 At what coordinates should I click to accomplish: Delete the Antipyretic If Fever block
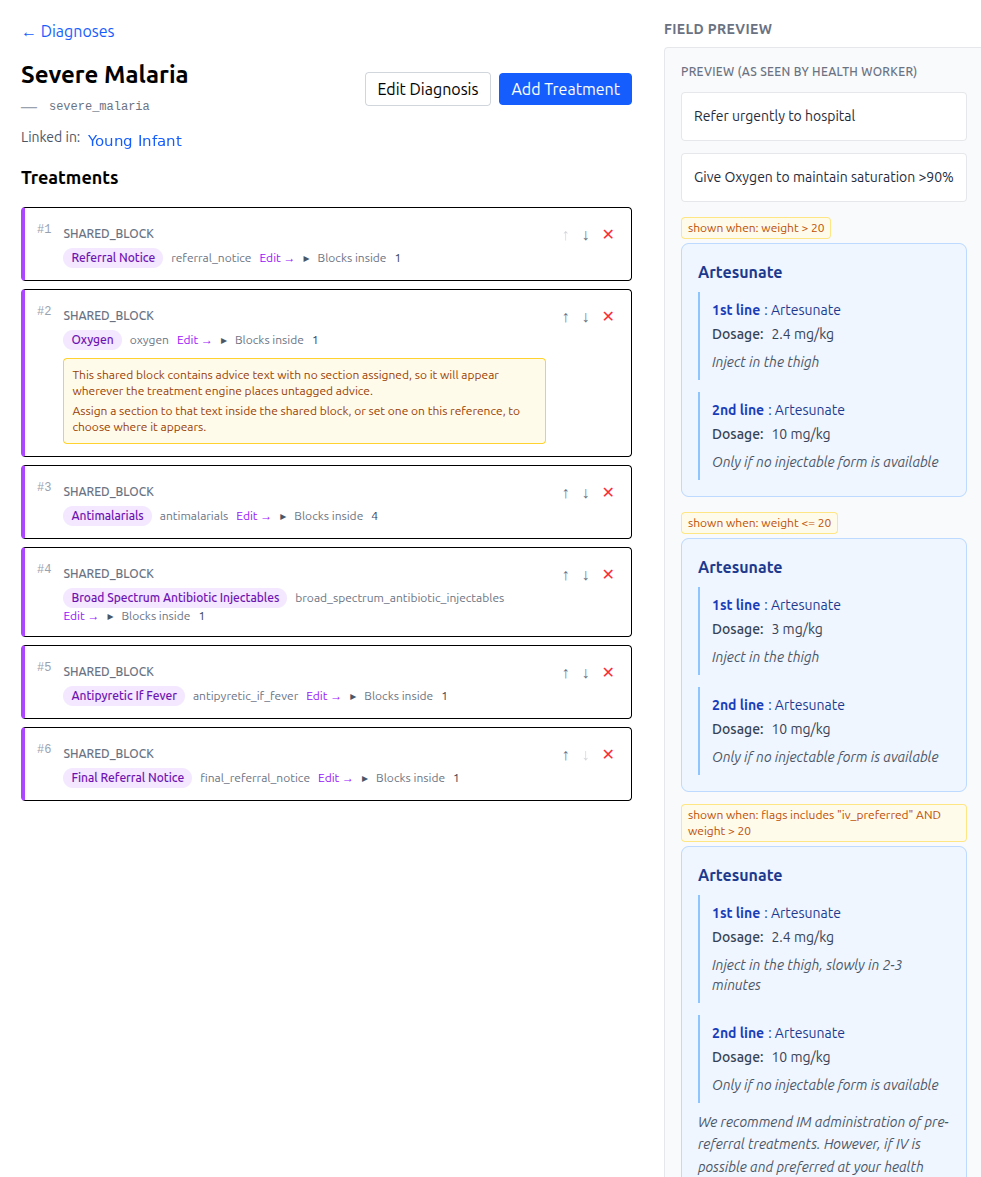(608, 673)
